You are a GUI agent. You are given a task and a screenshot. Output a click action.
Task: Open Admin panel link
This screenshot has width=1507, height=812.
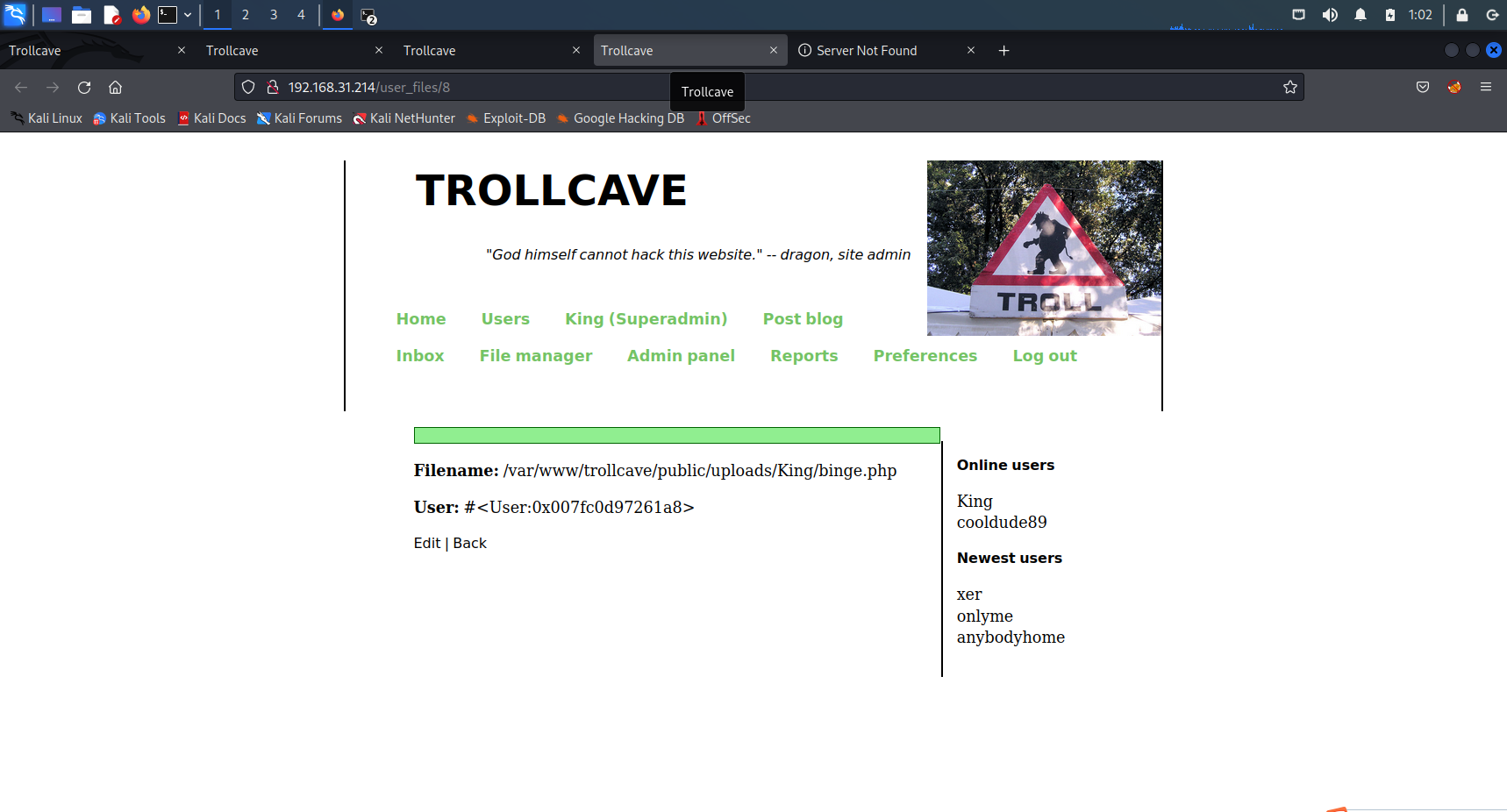pos(681,356)
